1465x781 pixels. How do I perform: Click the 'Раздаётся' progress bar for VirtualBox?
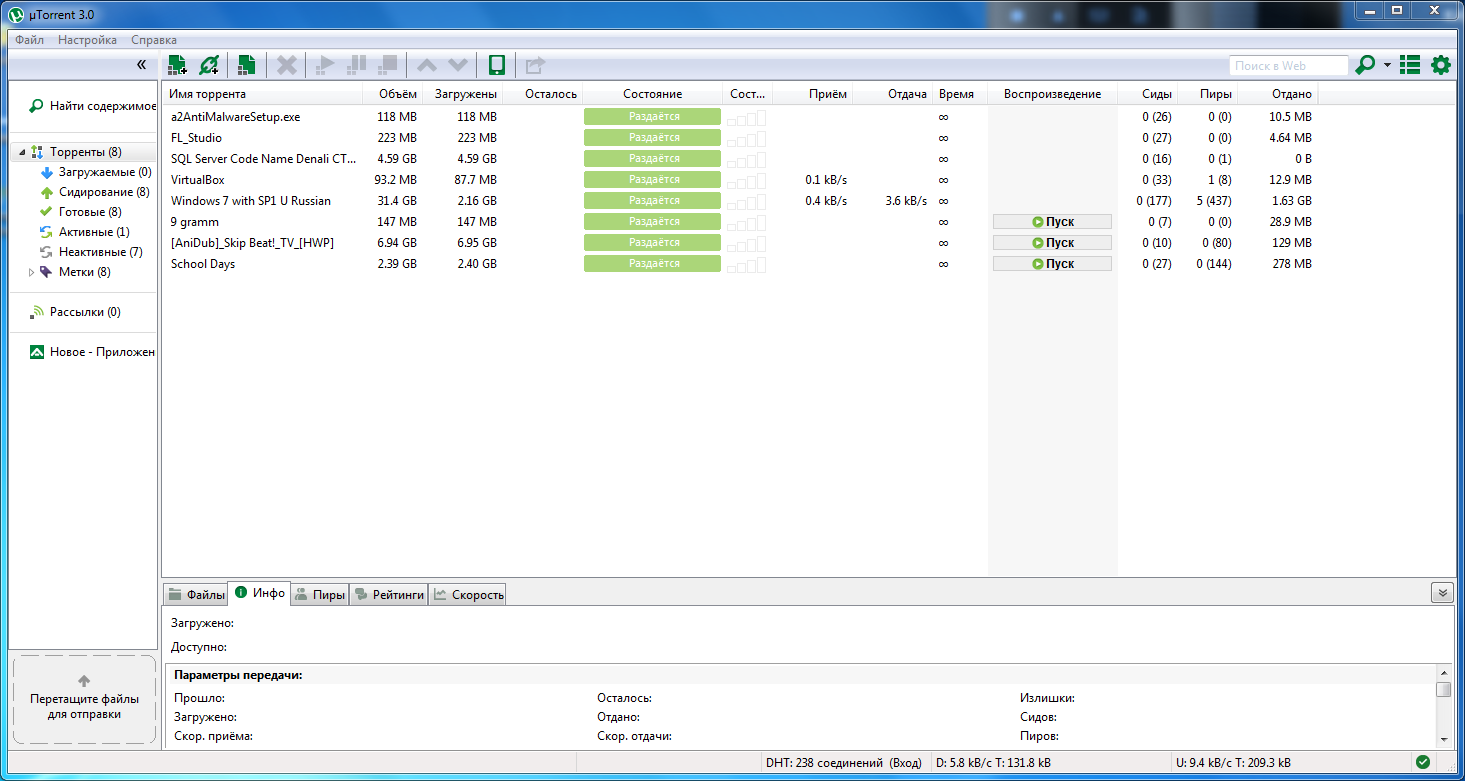tap(653, 180)
